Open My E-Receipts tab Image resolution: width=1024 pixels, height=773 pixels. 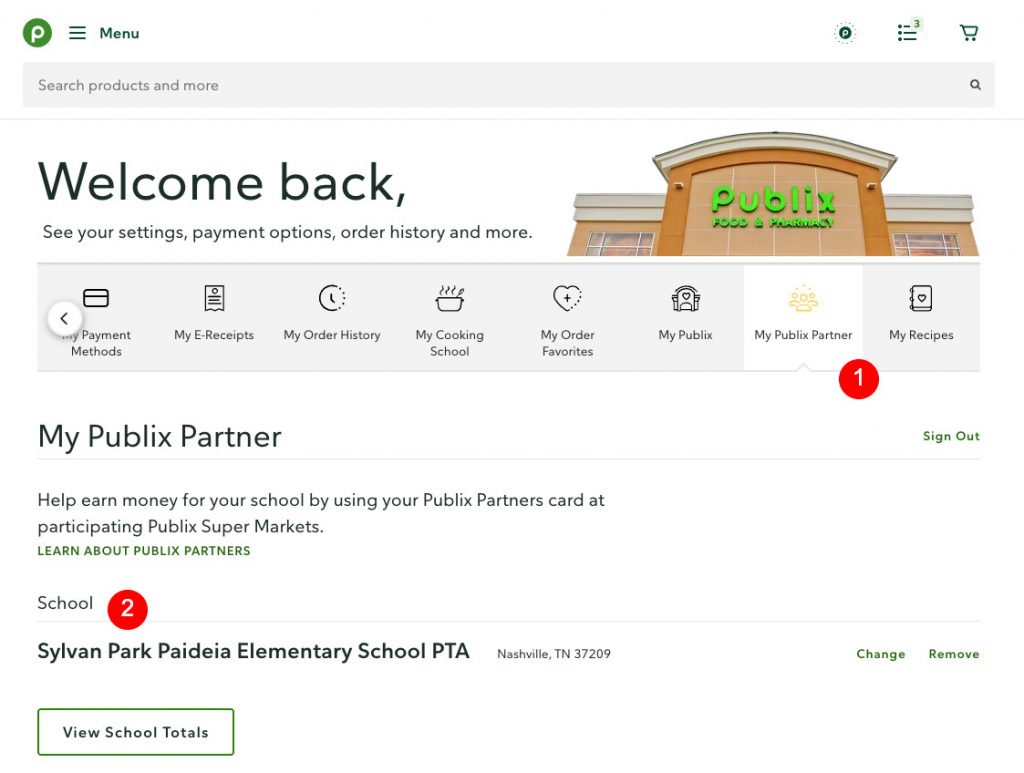[x=214, y=318]
